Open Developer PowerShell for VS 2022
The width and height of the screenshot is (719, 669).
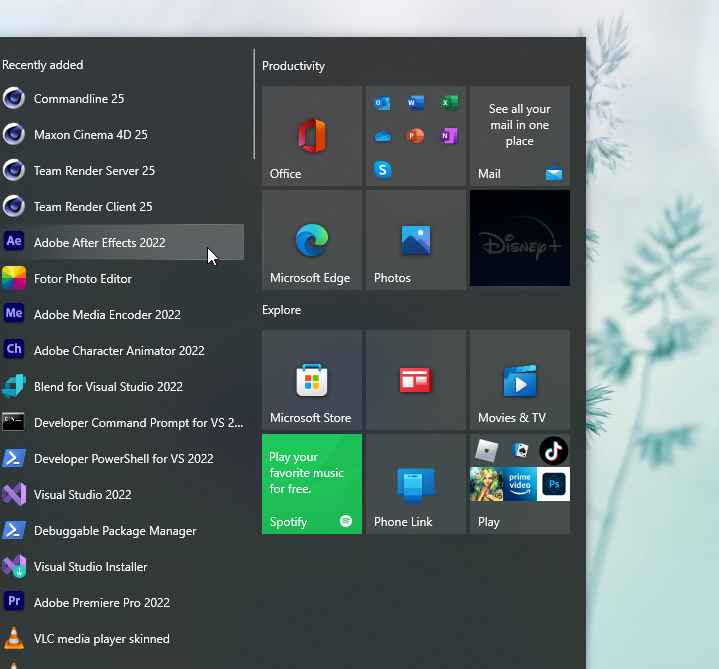coord(122,459)
